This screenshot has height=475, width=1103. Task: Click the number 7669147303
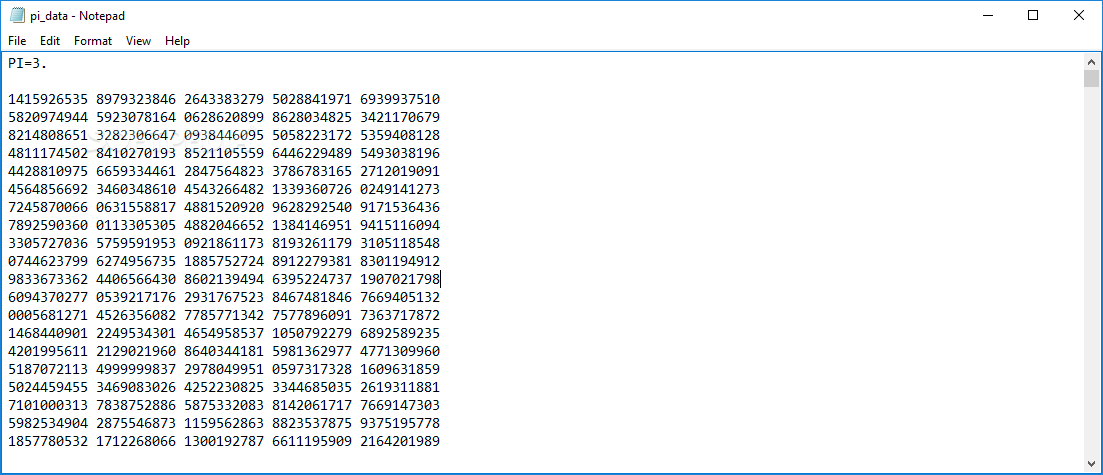tap(400, 405)
